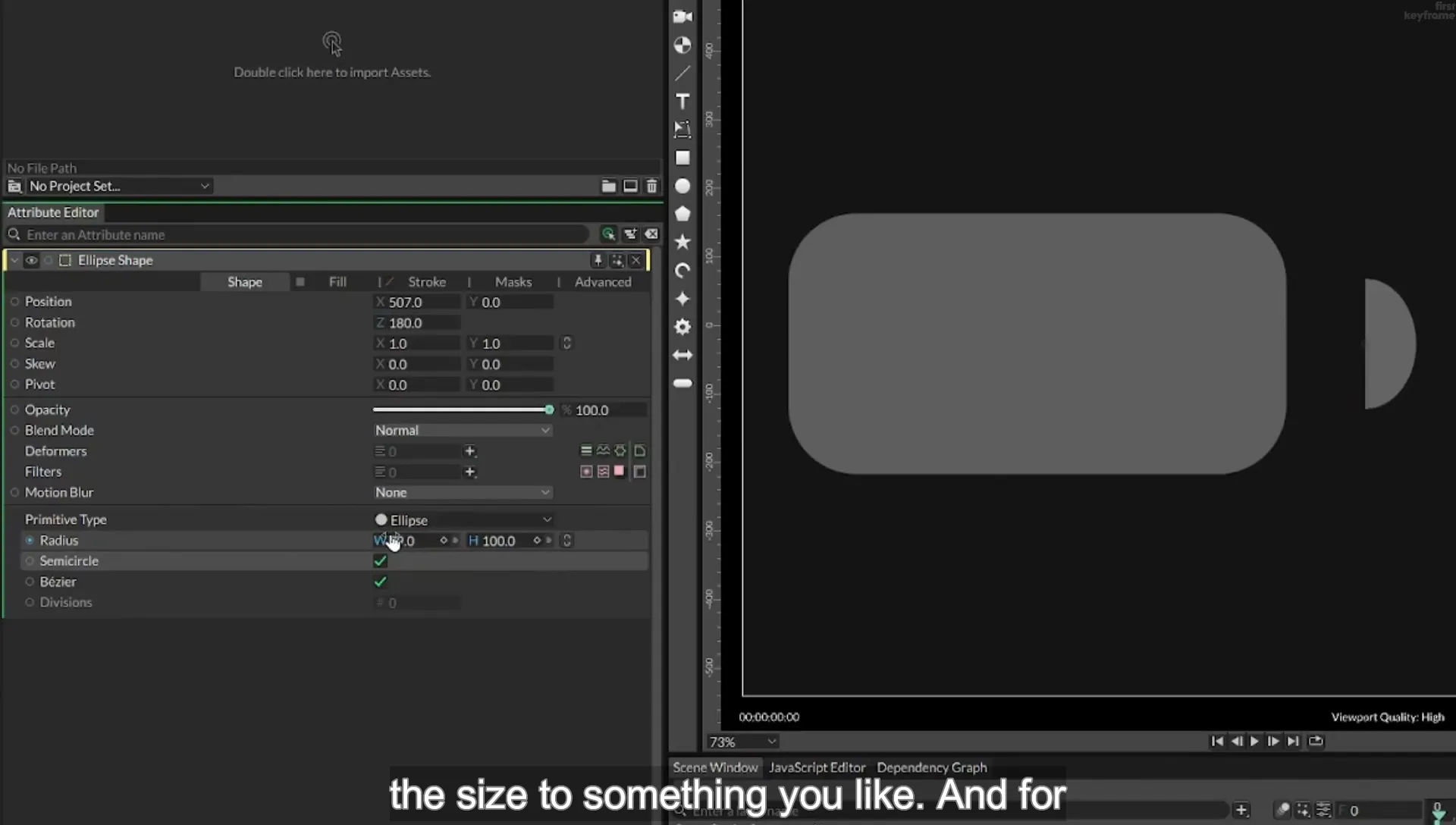Image resolution: width=1456 pixels, height=825 pixels.
Task: Open the 73% viewport zoom dropdown
Action: coord(742,742)
